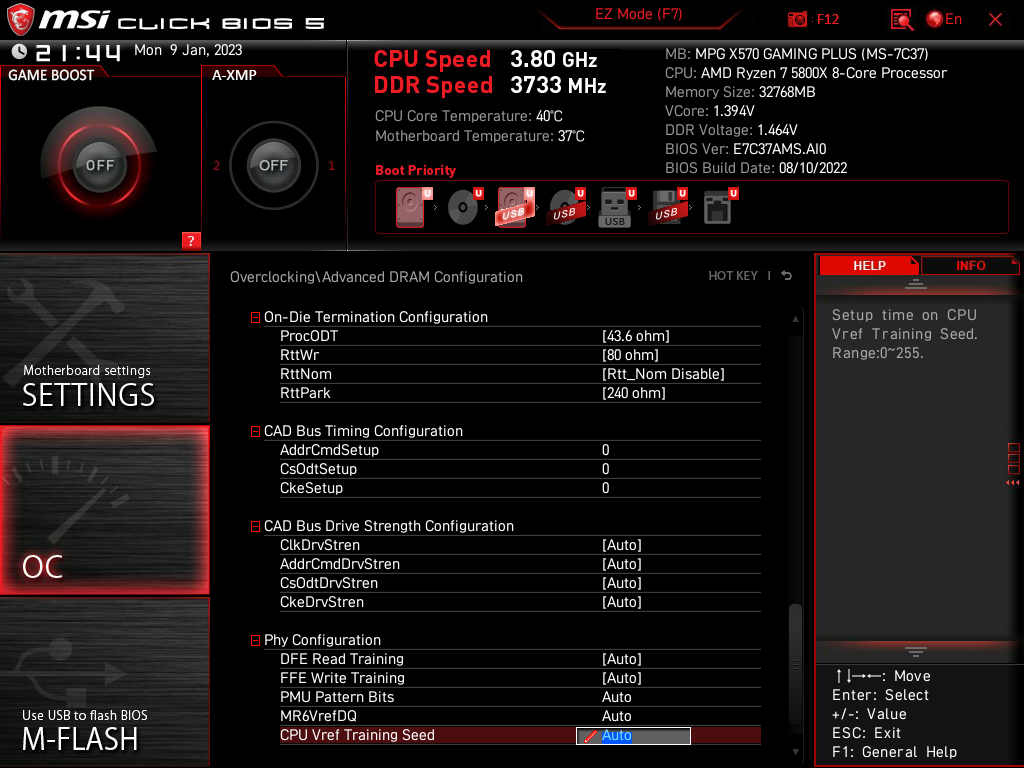This screenshot has width=1024, height=768.
Task: Switch to the HELP tab
Action: click(x=869, y=266)
